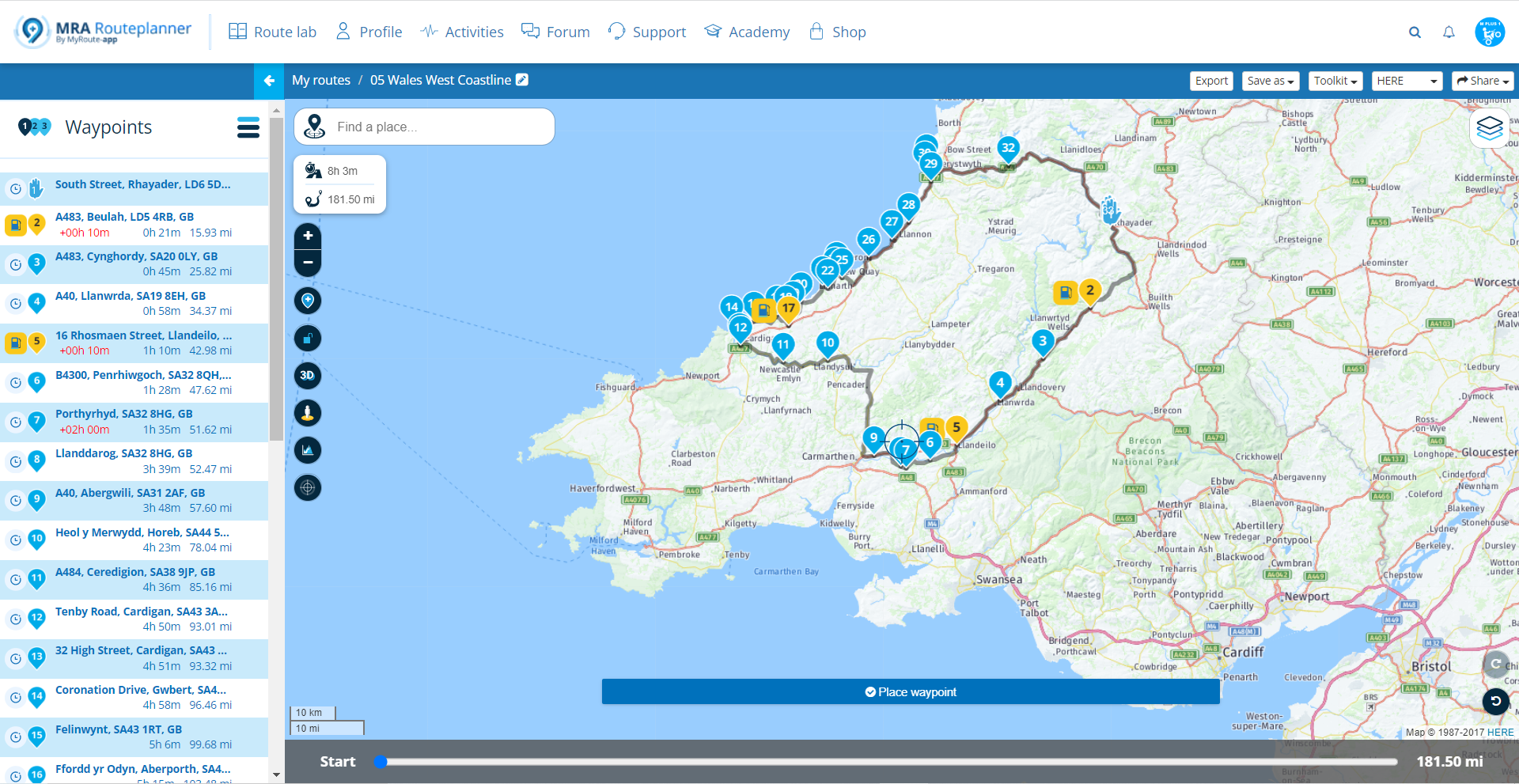Select waypoint Felinwynt, SA43 1RT
Viewport: 1519px width, 784px height.
134,737
